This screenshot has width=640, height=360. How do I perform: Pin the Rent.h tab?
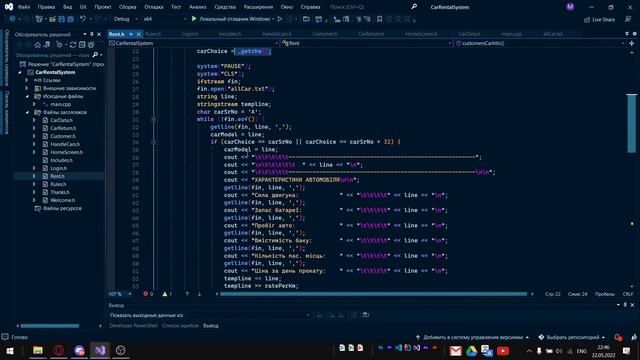(x=131, y=34)
